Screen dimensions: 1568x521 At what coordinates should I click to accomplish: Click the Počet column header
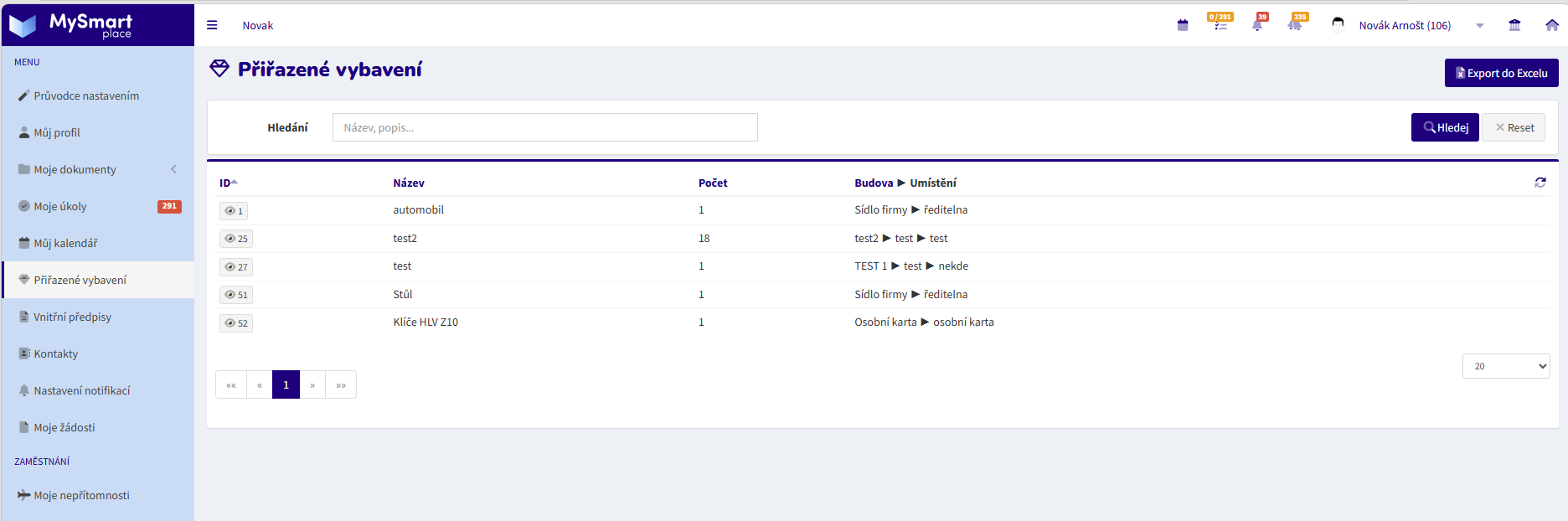tap(713, 183)
